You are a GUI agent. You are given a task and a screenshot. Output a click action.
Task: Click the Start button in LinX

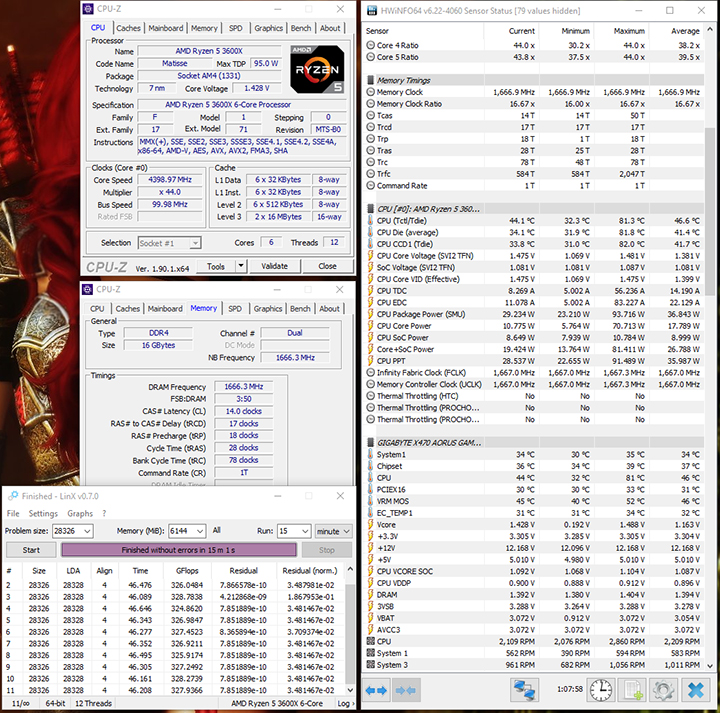tap(31, 550)
